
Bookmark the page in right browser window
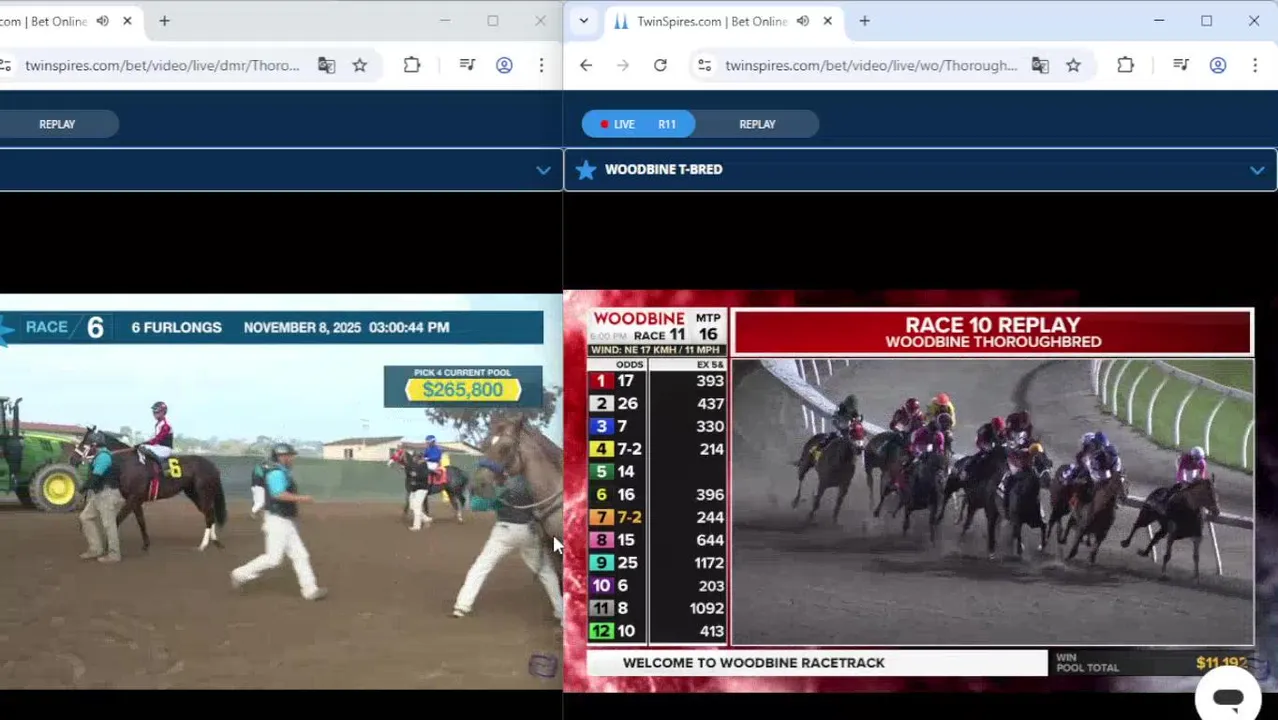pos(1073,65)
